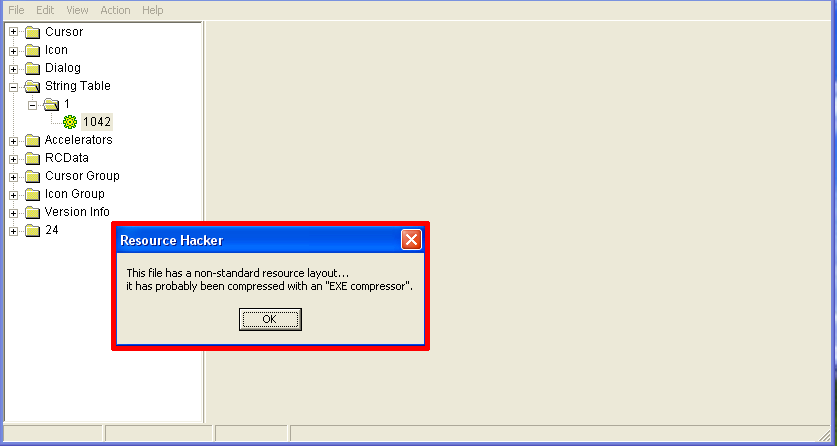Close the Resource Hacker message dialog
The image size is (837, 446).
tap(411, 240)
